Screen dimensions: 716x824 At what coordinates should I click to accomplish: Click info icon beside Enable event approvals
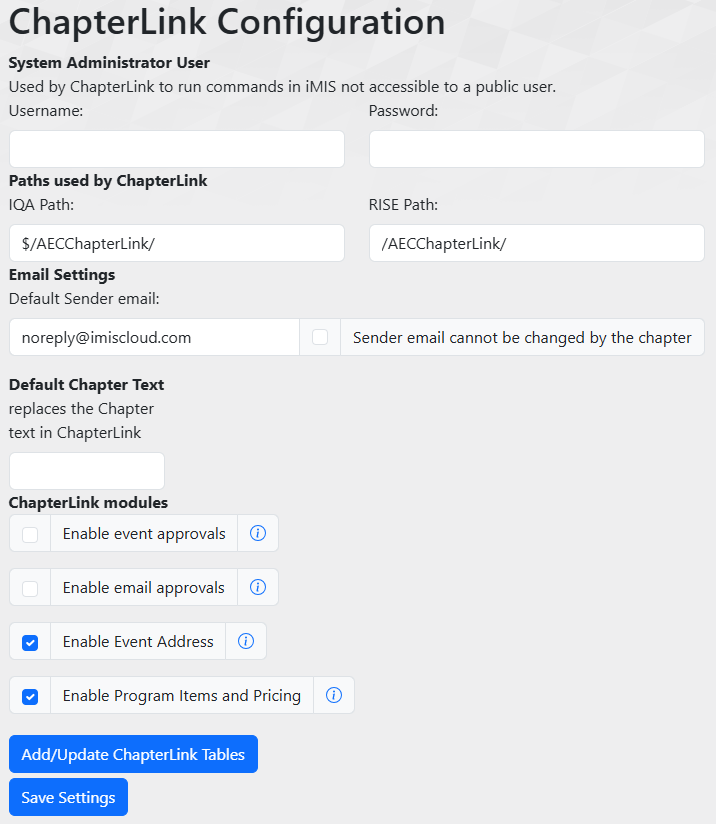pyautogui.click(x=257, y=534)
